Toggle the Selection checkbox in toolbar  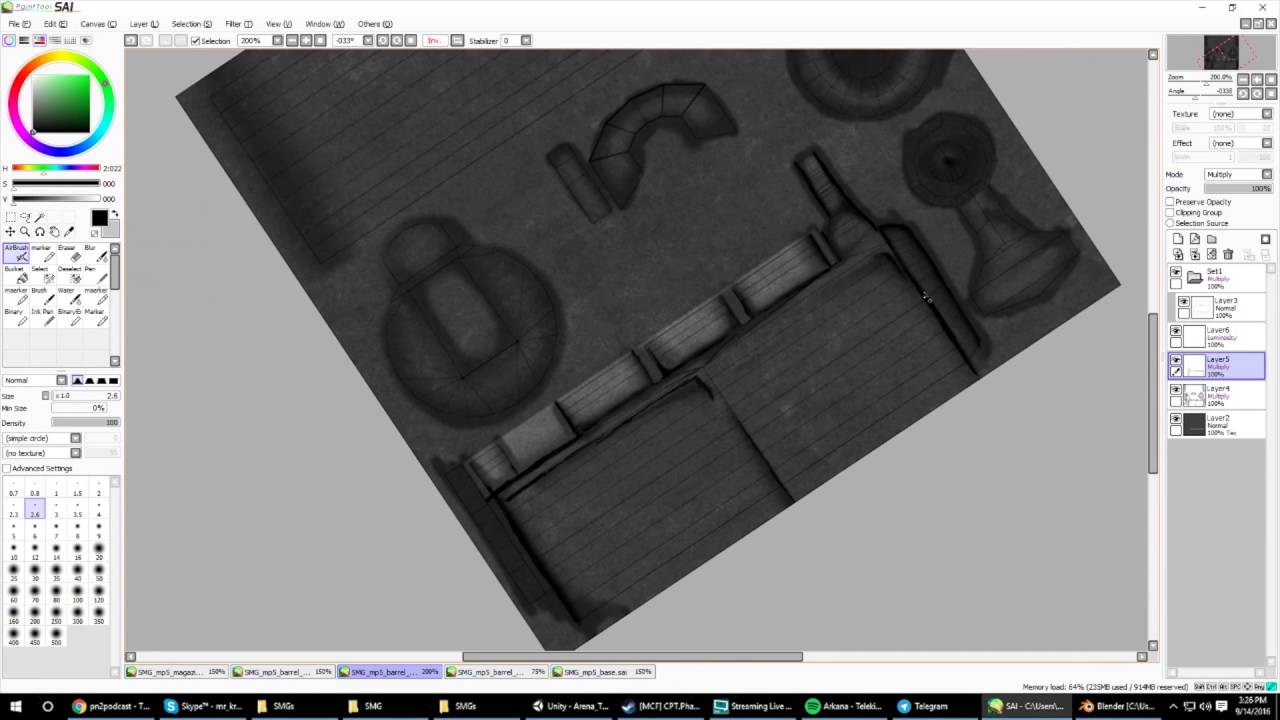[196, 41]
